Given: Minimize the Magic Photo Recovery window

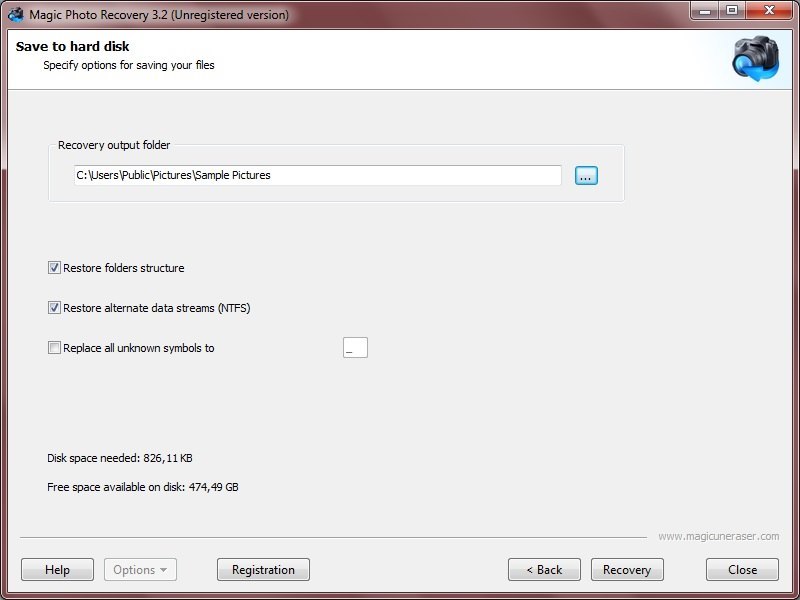Looking at the screenshot, I should click(x=705, y=10).
